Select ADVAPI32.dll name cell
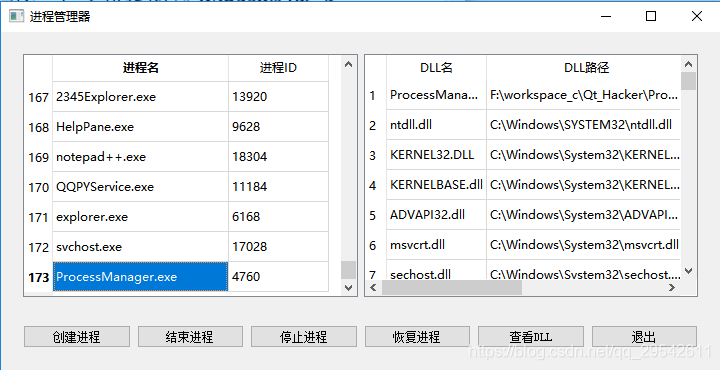The width and height of the screenshot is (720, 370). (x=436, y=214)
